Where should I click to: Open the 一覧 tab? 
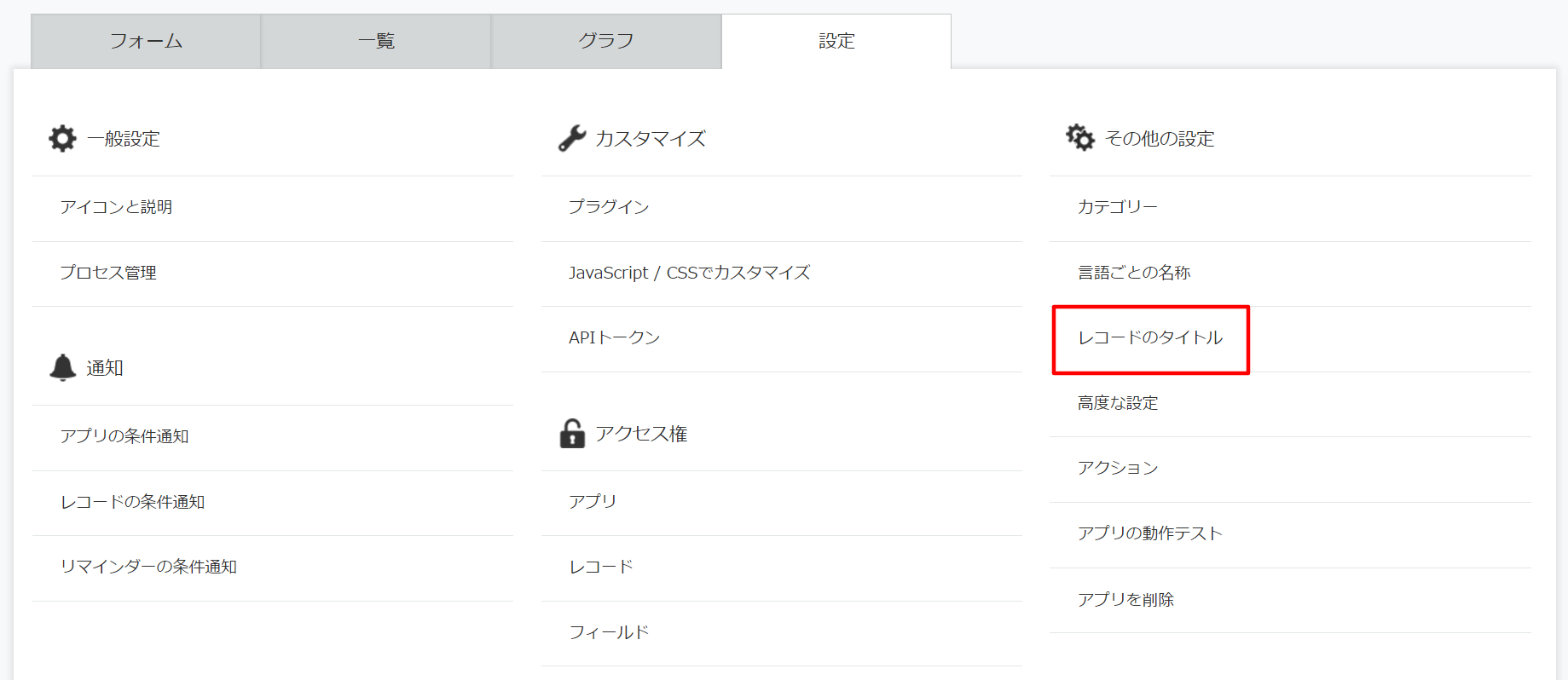click(x=376, y=41)
